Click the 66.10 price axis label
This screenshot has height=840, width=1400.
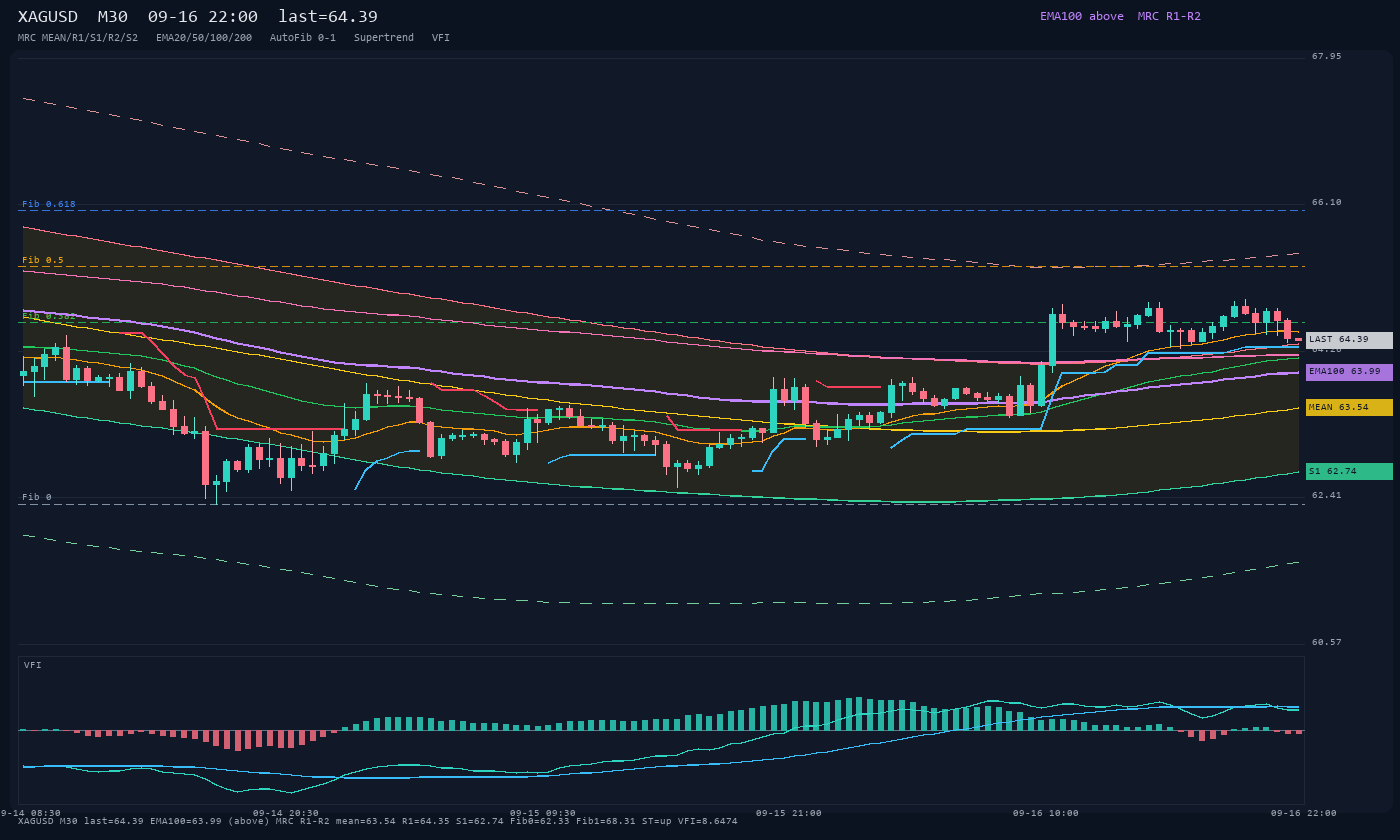[1327, 202]
